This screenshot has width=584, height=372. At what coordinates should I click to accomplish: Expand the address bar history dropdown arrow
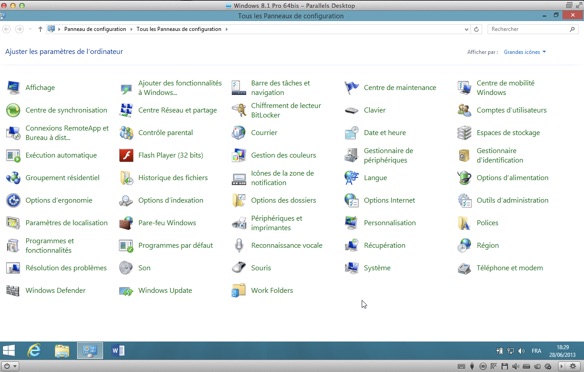point(466,29)
